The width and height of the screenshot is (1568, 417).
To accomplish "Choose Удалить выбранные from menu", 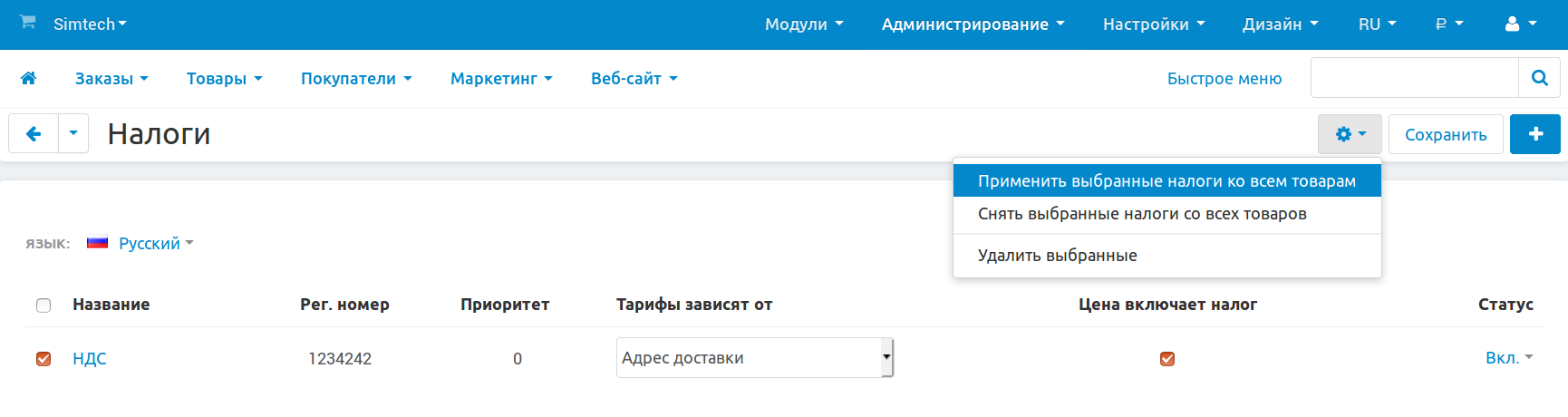I will click(1057, 256).
